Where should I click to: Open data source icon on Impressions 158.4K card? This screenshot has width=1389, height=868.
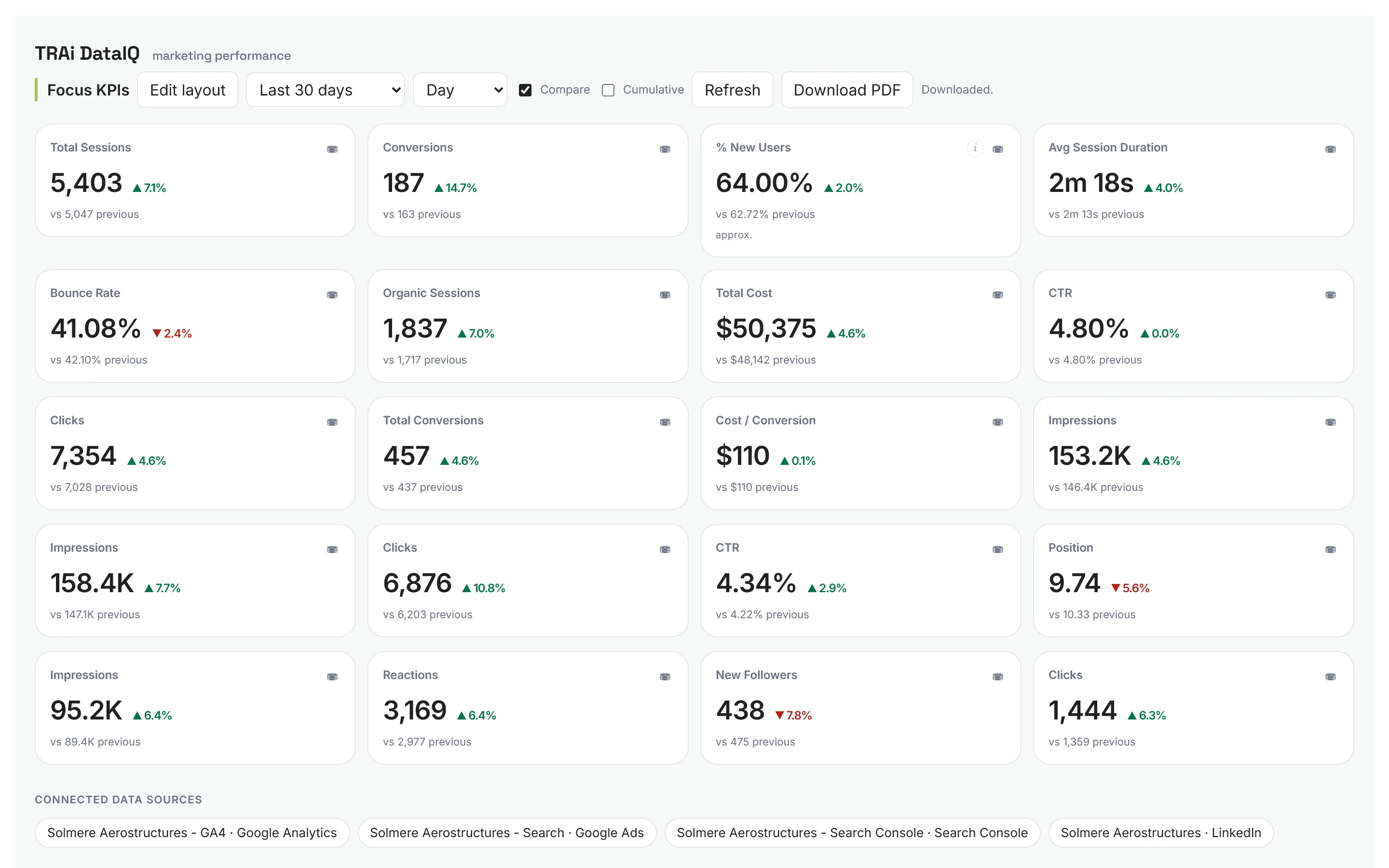pos(332,550)
